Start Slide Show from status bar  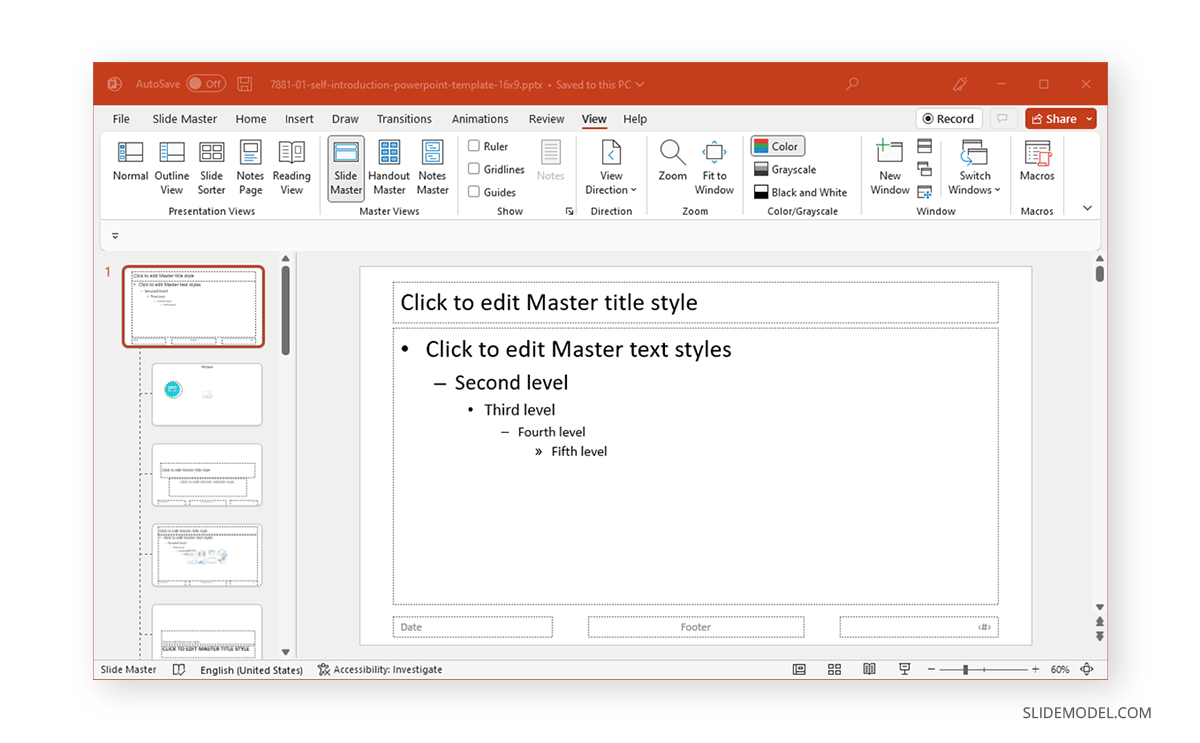pyautogui.click(x=905, y=669)
